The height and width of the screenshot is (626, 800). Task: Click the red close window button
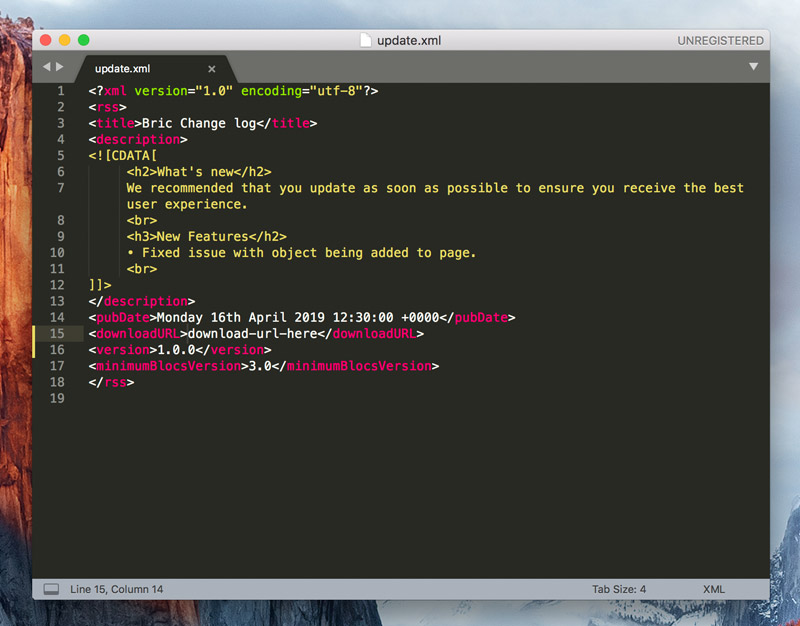pyautogui.click(x=45, y=40)
